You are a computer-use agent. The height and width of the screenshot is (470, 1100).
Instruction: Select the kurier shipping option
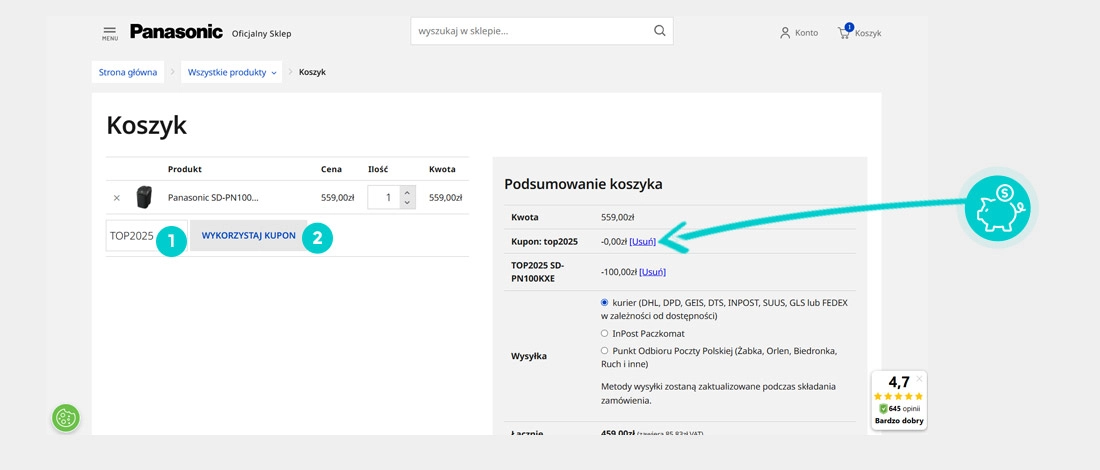click(x=604, y=302)
